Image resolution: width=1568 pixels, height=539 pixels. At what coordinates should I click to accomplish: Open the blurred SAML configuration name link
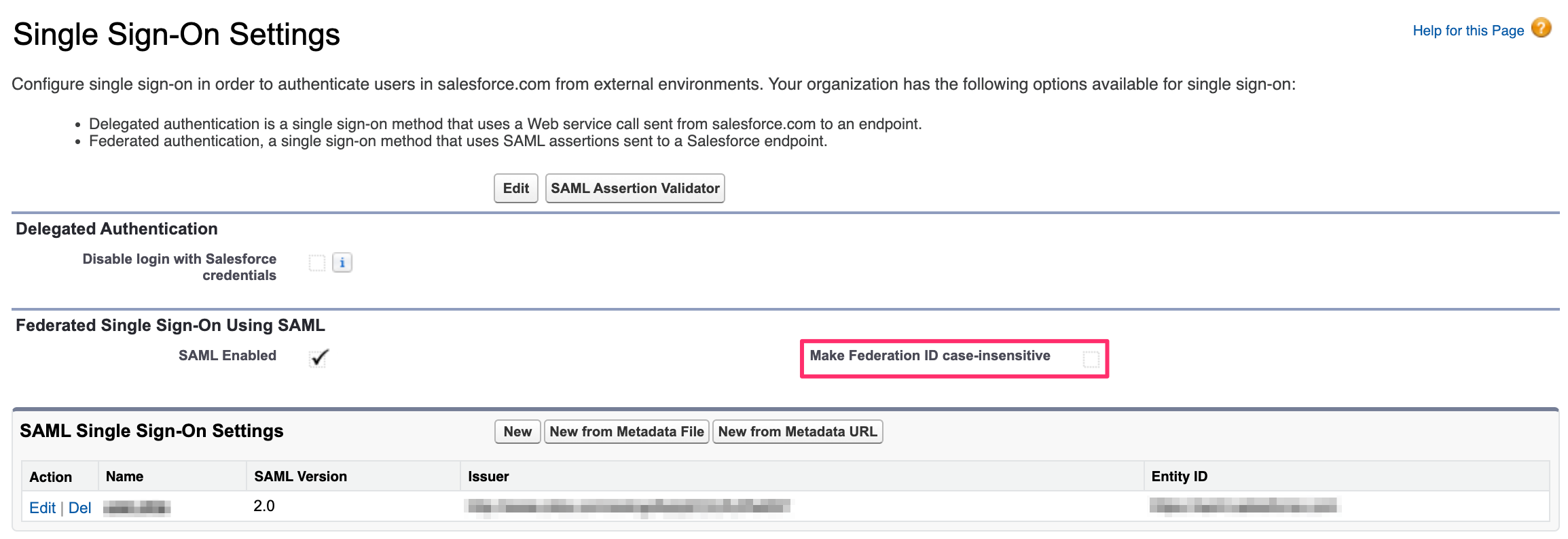[136, 507]
